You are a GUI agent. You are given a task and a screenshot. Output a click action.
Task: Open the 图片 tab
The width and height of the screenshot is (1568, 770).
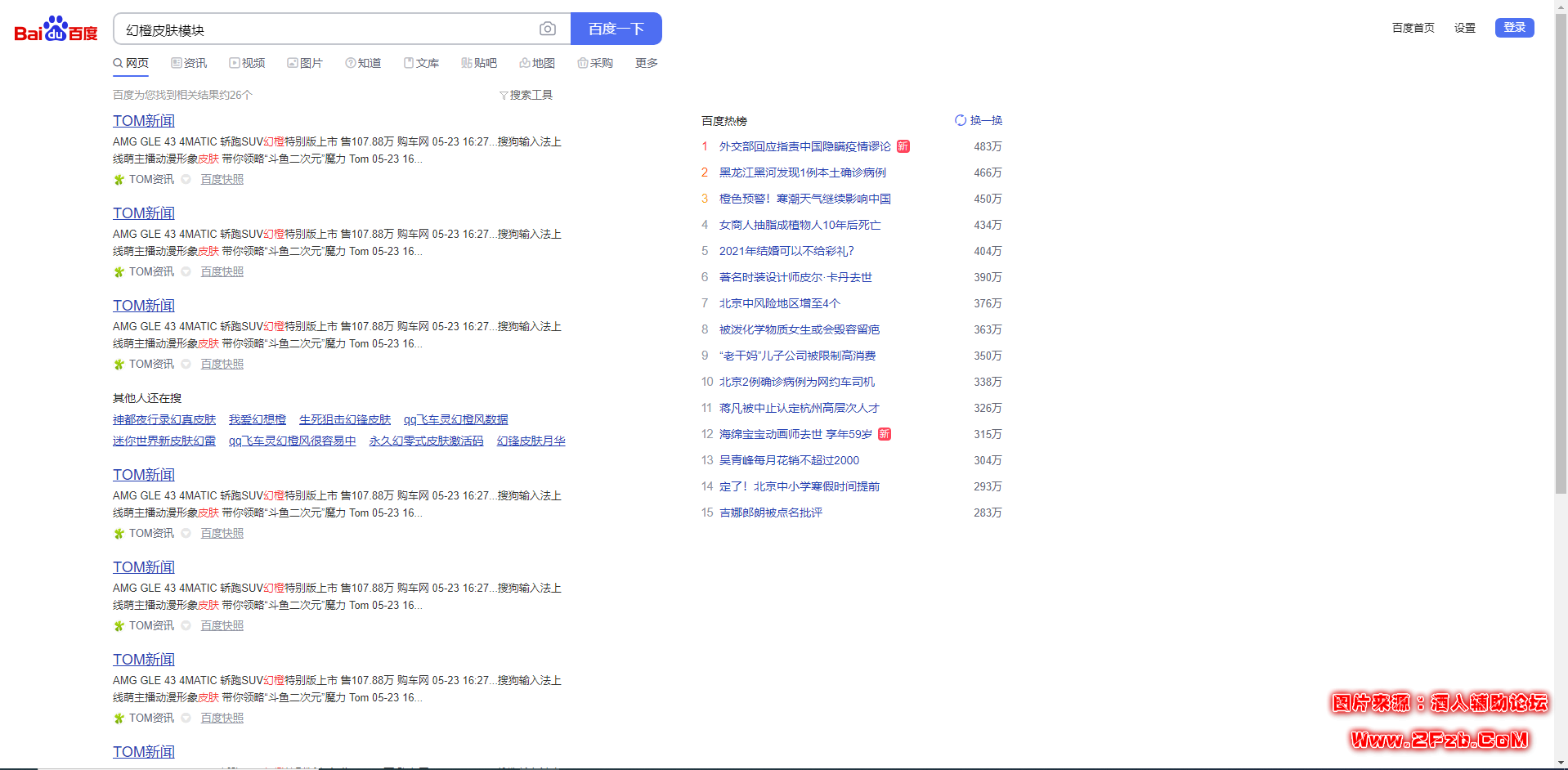point(305,63)
